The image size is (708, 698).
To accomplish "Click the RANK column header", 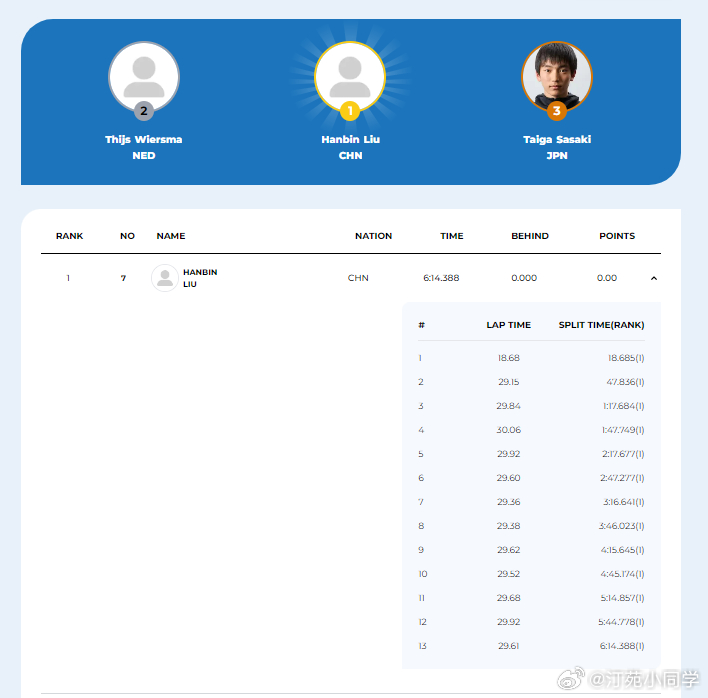I will pyautogui.click(x=70, y=236).
